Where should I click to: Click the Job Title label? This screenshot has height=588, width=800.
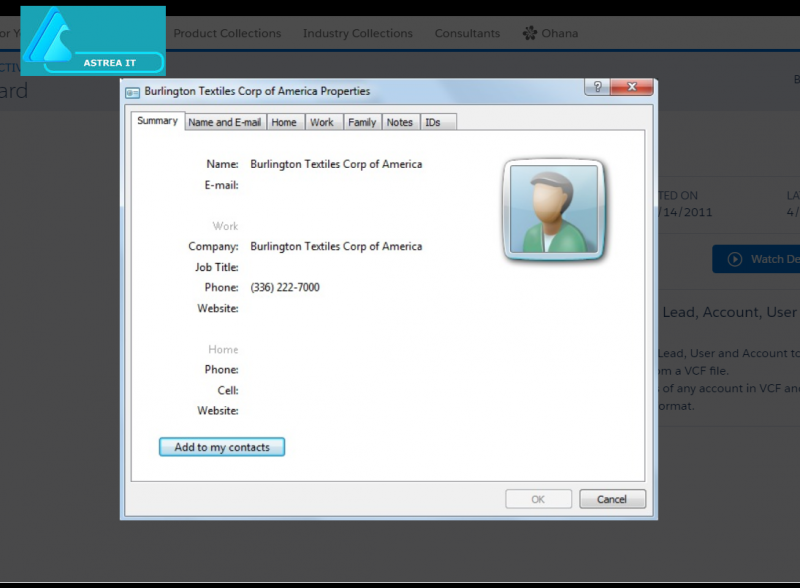tap(216, 267)
